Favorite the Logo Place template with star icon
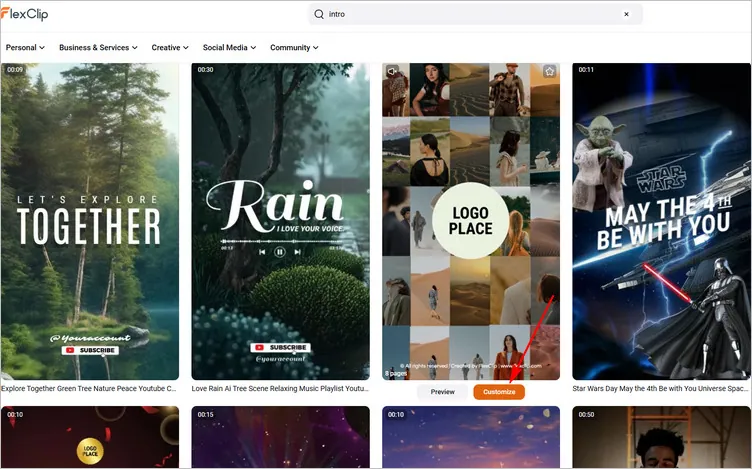 pos(550,71)
